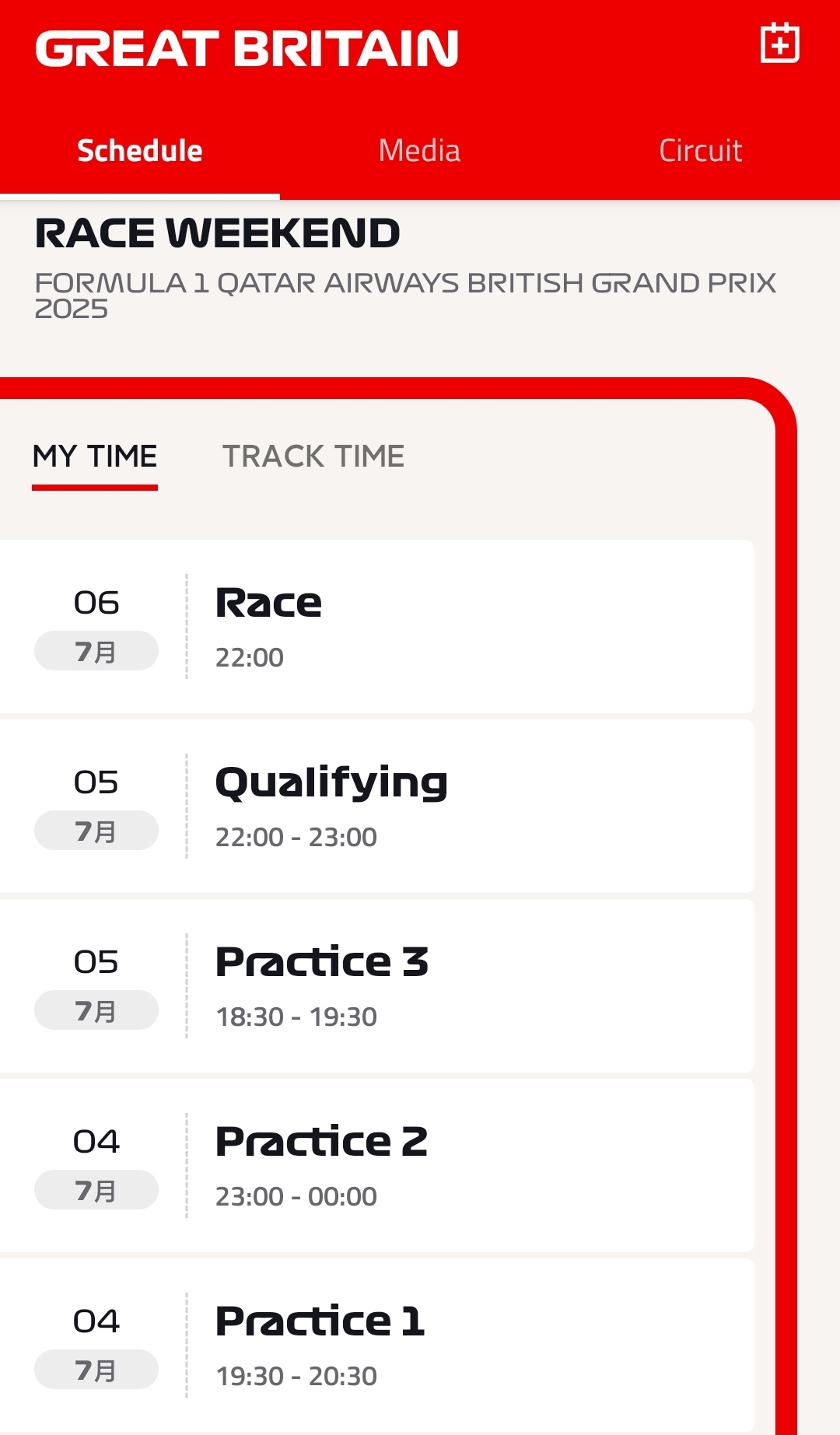Screen dimensions: 840x1435
Task: Tap the Qualifying time 22:00 - 23:00
Action: click(296, 837)
